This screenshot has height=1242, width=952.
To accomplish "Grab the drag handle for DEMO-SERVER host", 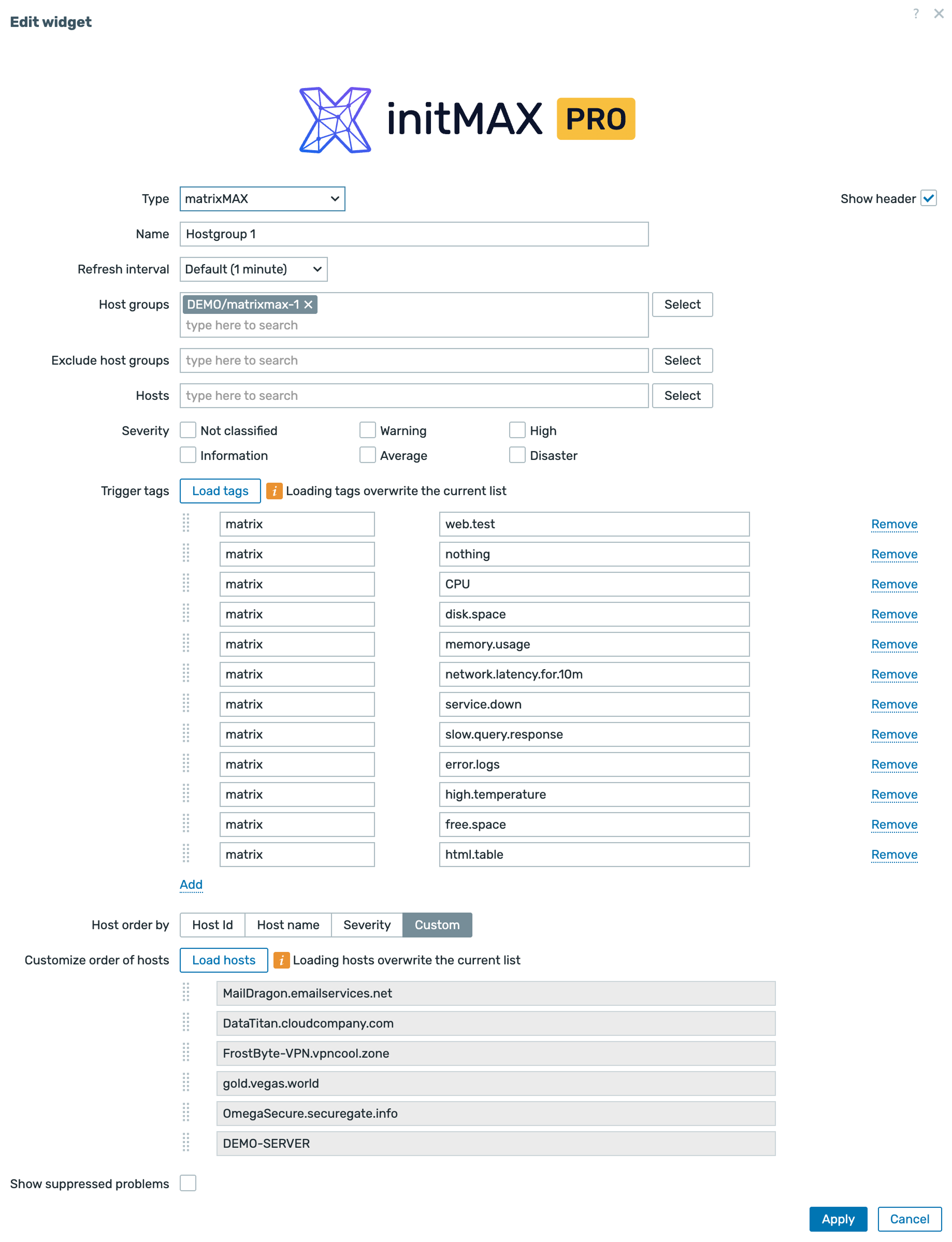I will click(x=186, y=1143).
